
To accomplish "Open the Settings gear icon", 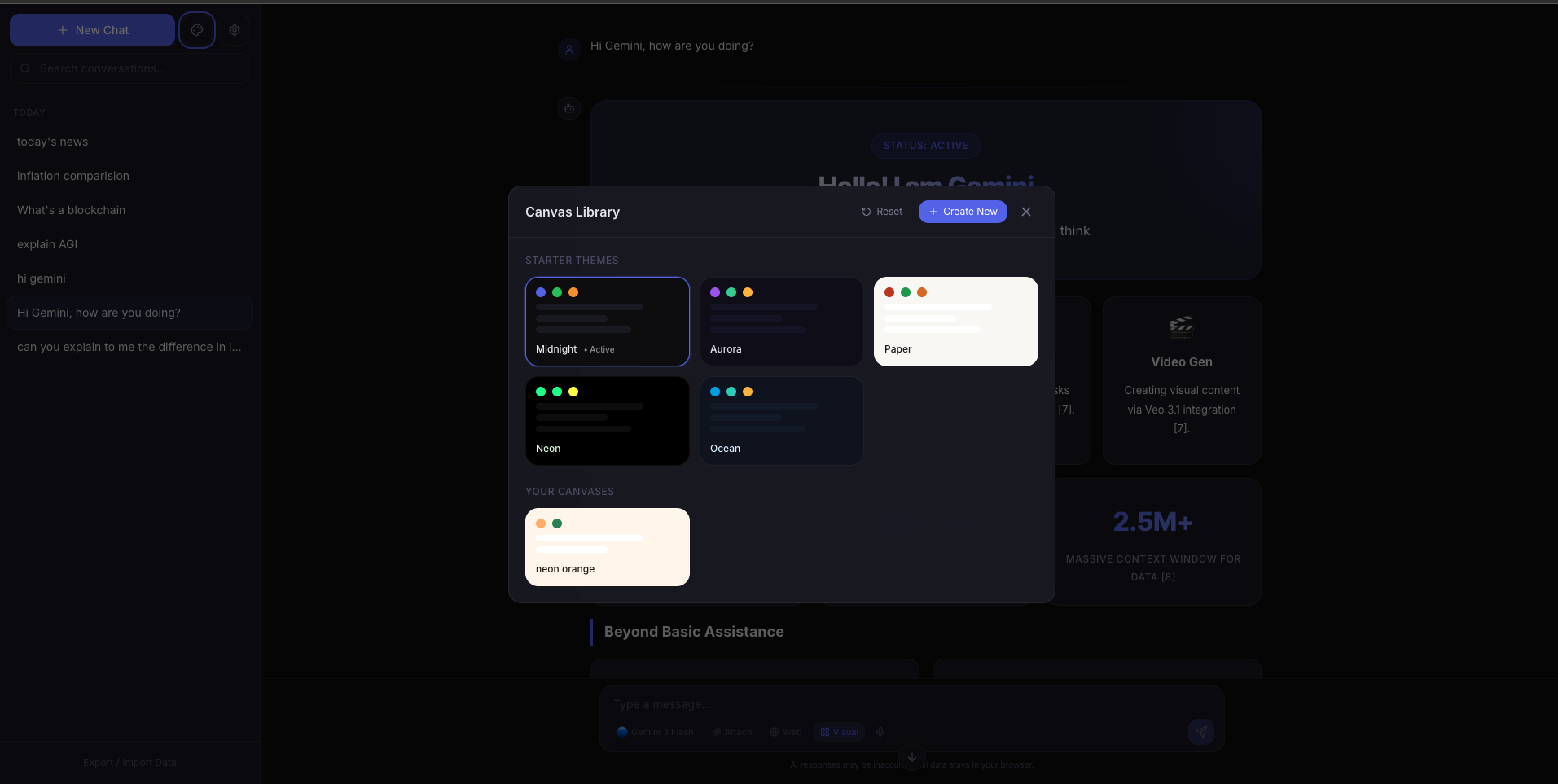I will 235,30.
